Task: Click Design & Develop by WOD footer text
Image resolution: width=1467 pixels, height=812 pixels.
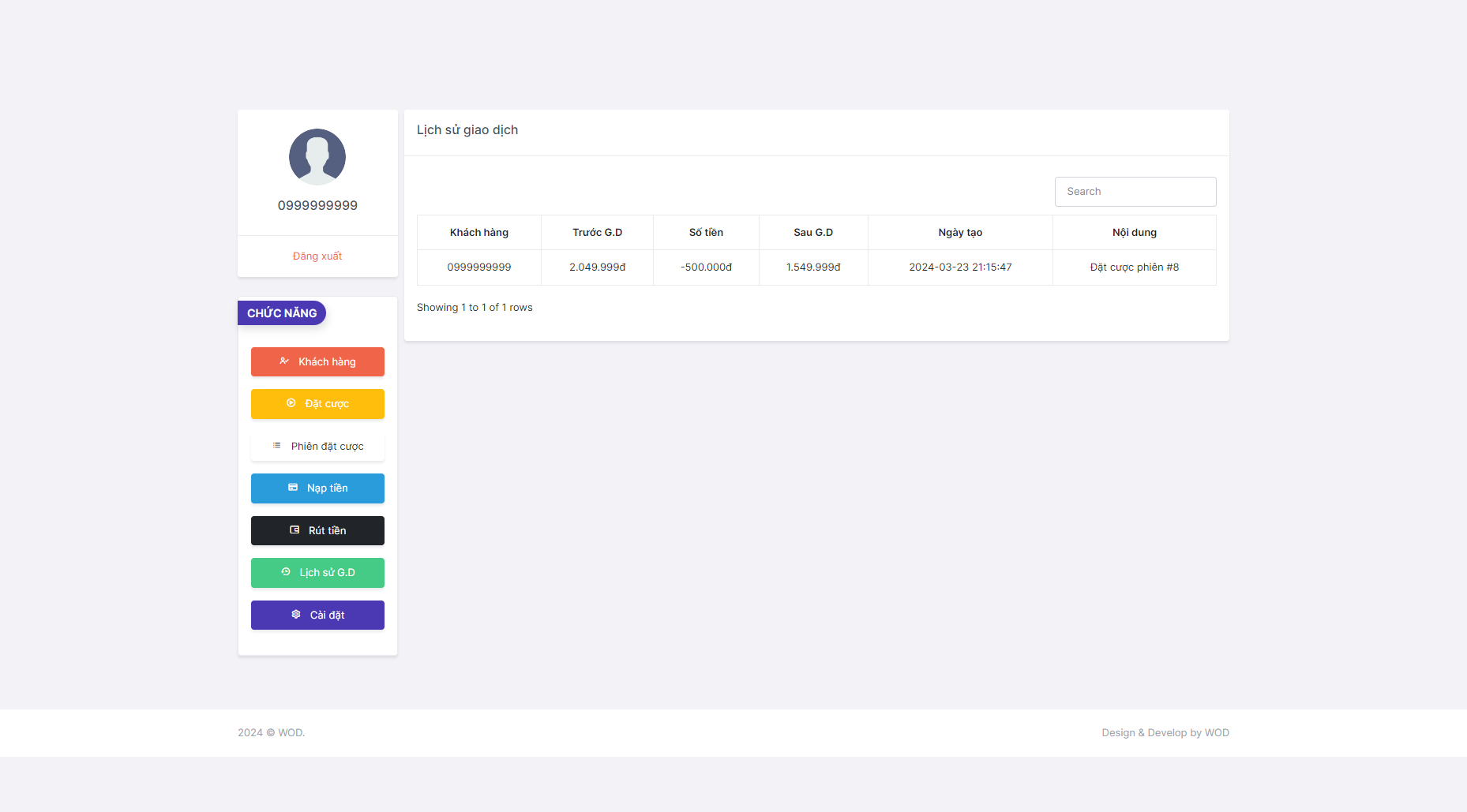Action: (x=1165, y=733)
